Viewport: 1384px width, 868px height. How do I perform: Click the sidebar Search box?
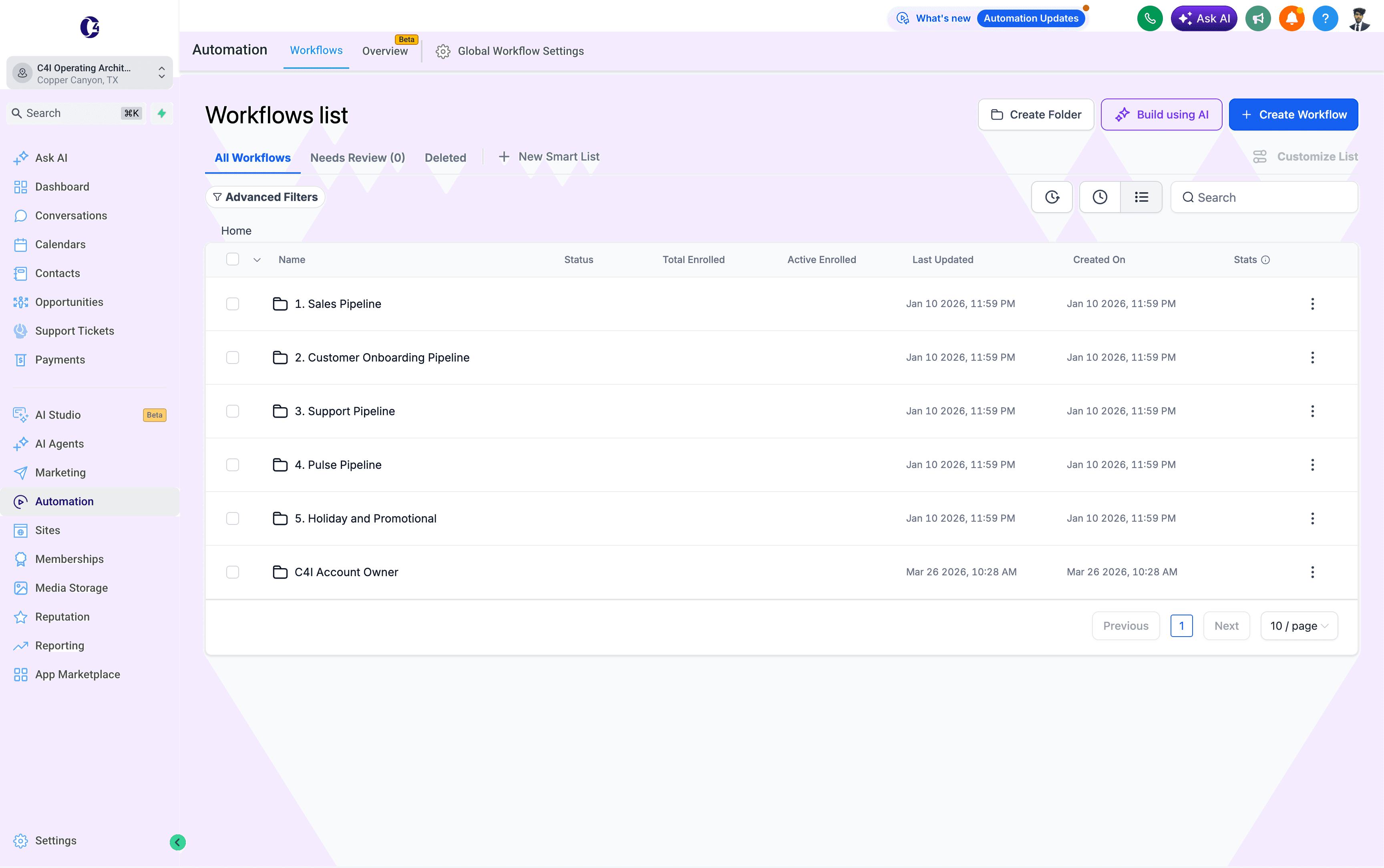pos(77,113)
